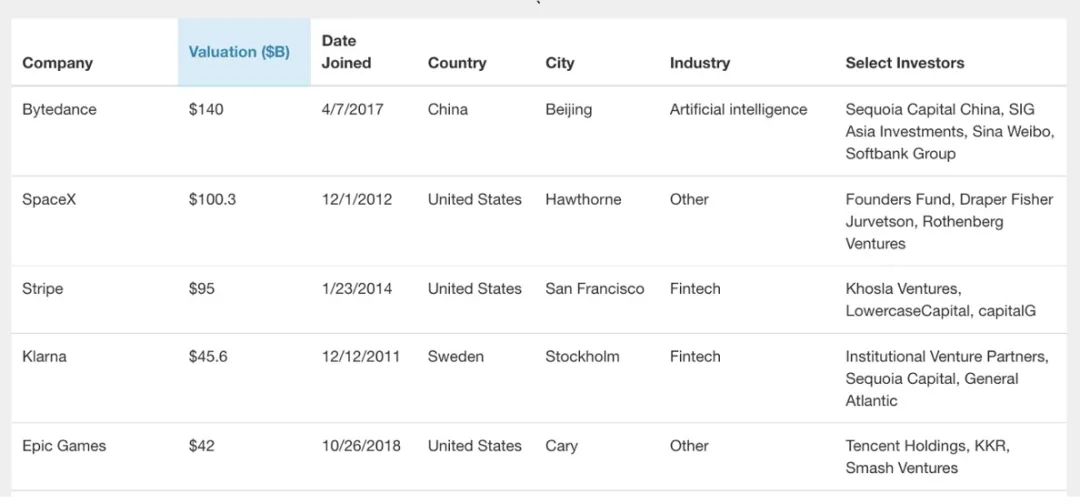Select the Artificial intelligence industry cell

[738, 109]
